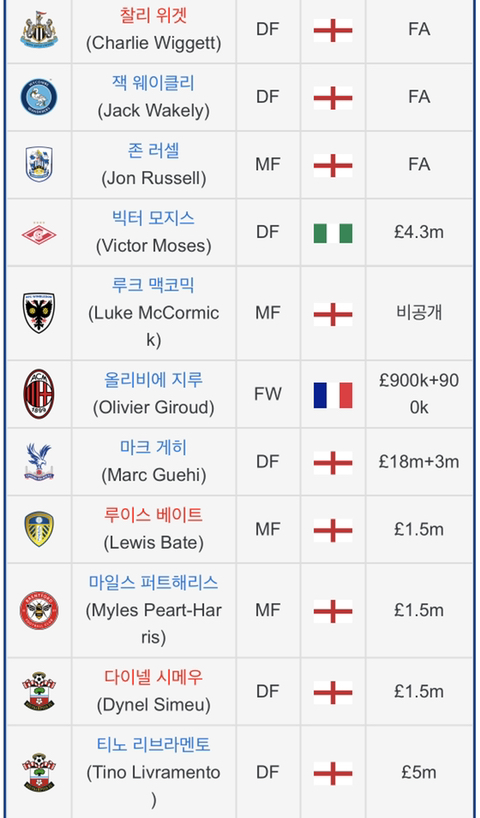480x818 pixels.
Task: Open the 빅터 모지스 player link
Action: [x=153, y=218]
